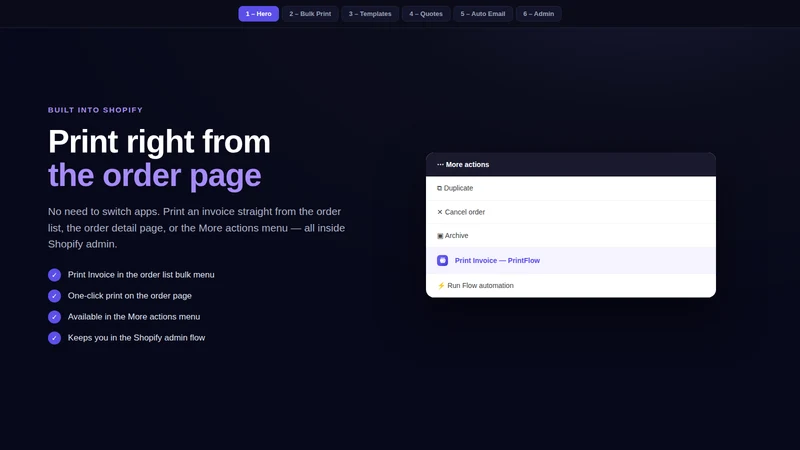Click the PrintFlow purple app icon

[x=442, y=260]
